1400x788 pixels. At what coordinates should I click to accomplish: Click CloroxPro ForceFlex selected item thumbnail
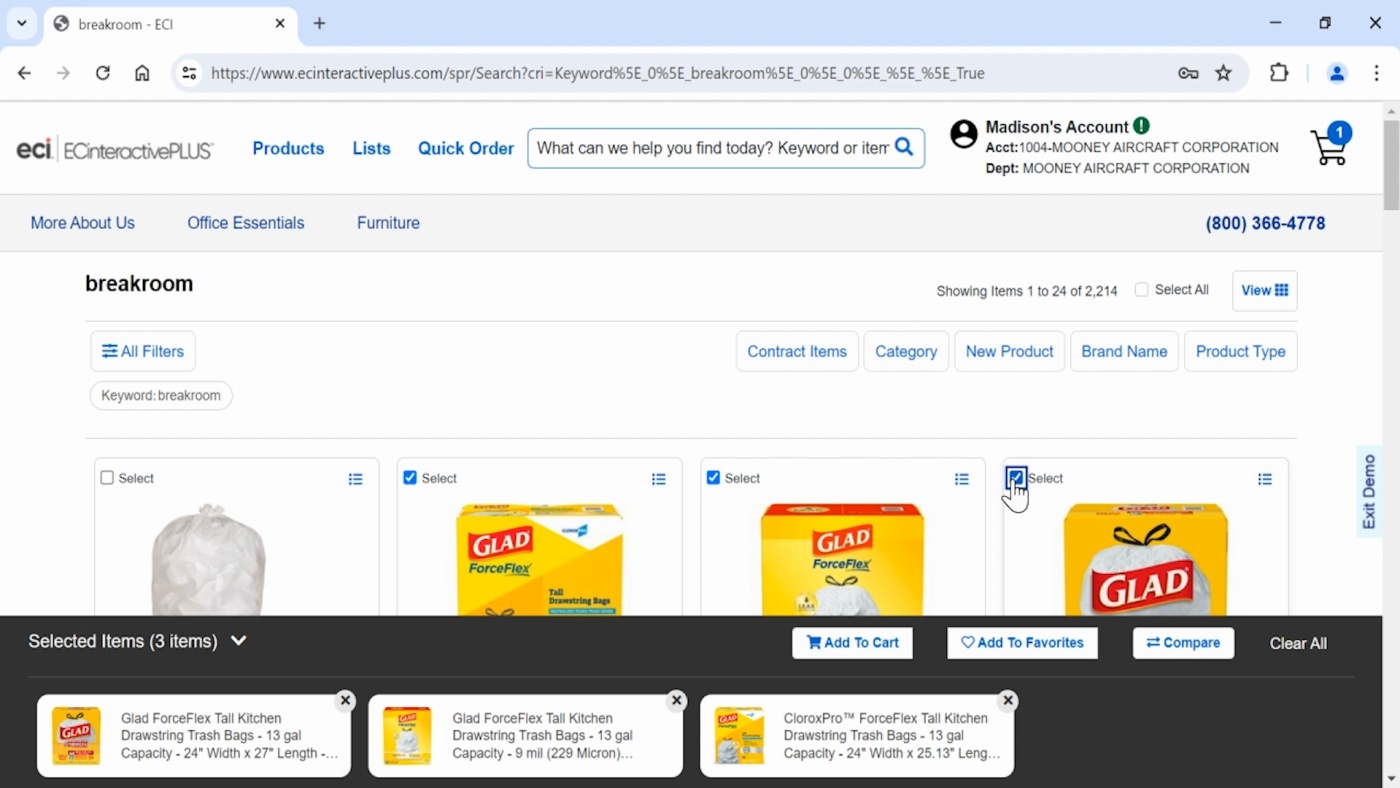click(739, 735)
